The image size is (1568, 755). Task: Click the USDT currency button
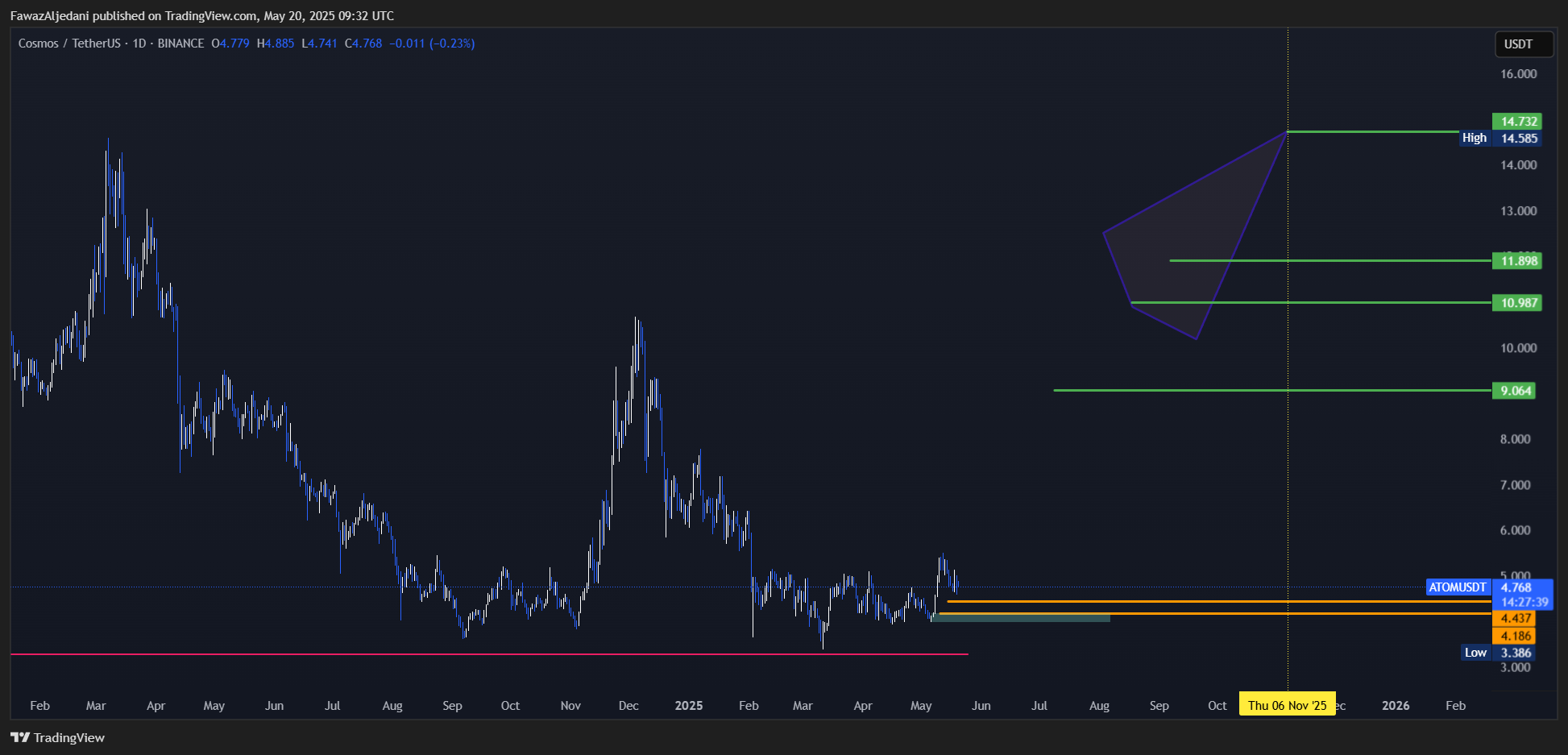(x=1523, y=44)
